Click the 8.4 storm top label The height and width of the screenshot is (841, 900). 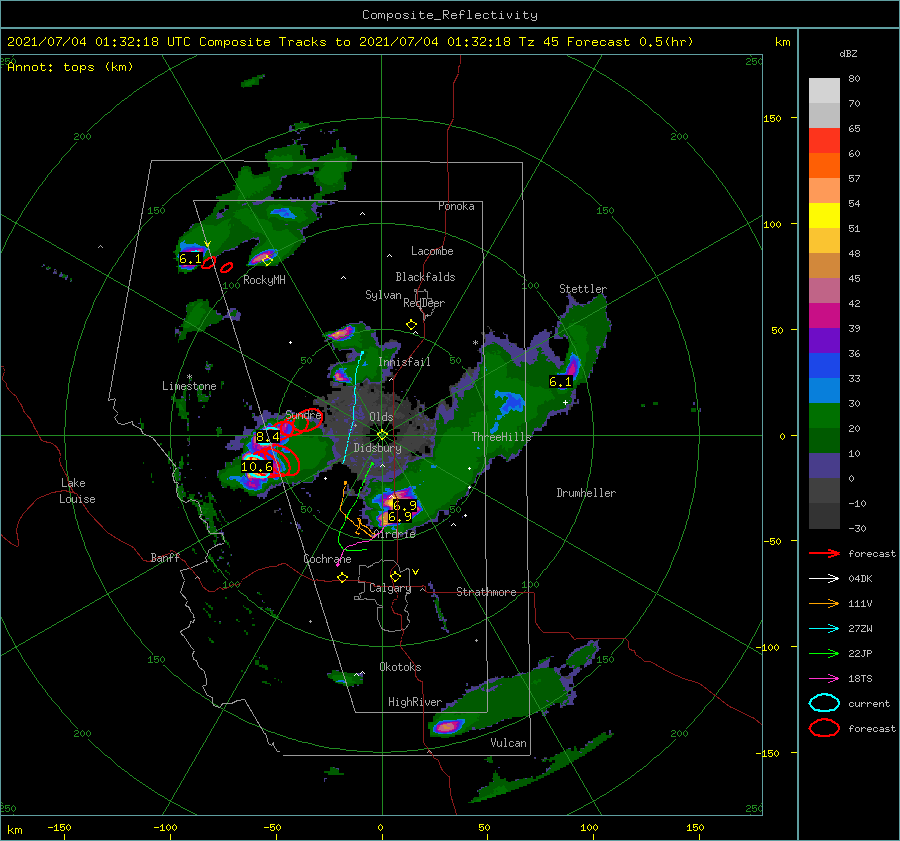click(267, 437)
